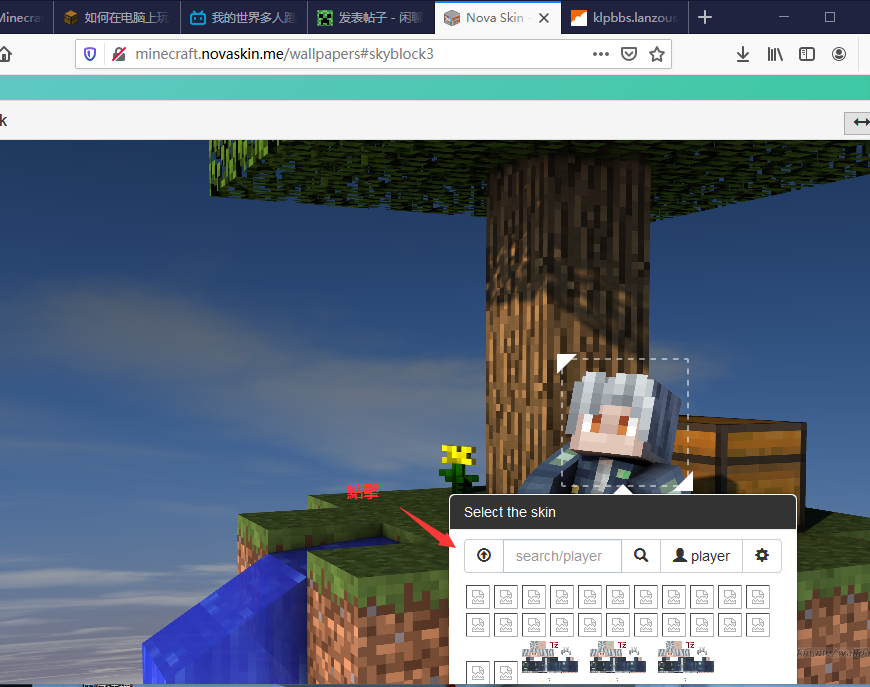Open a new tab with plus button
The height and width of the screenshot is (687, 870).
click(705, 17)
